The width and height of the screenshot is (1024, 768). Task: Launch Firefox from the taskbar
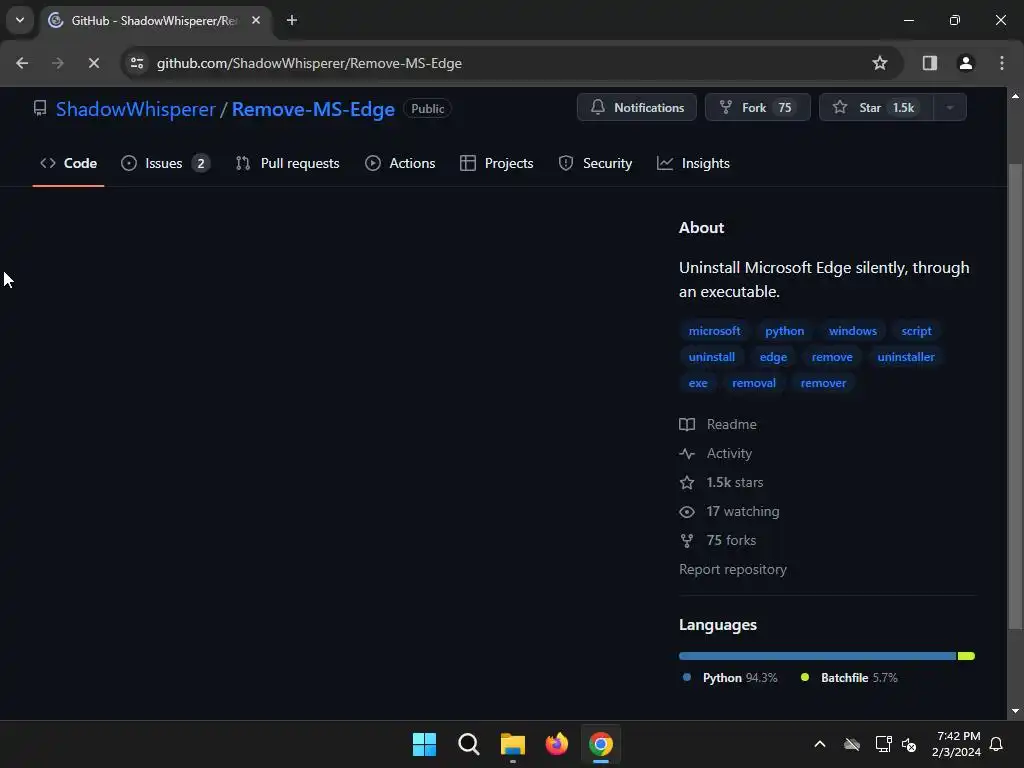tap(556, 744)
